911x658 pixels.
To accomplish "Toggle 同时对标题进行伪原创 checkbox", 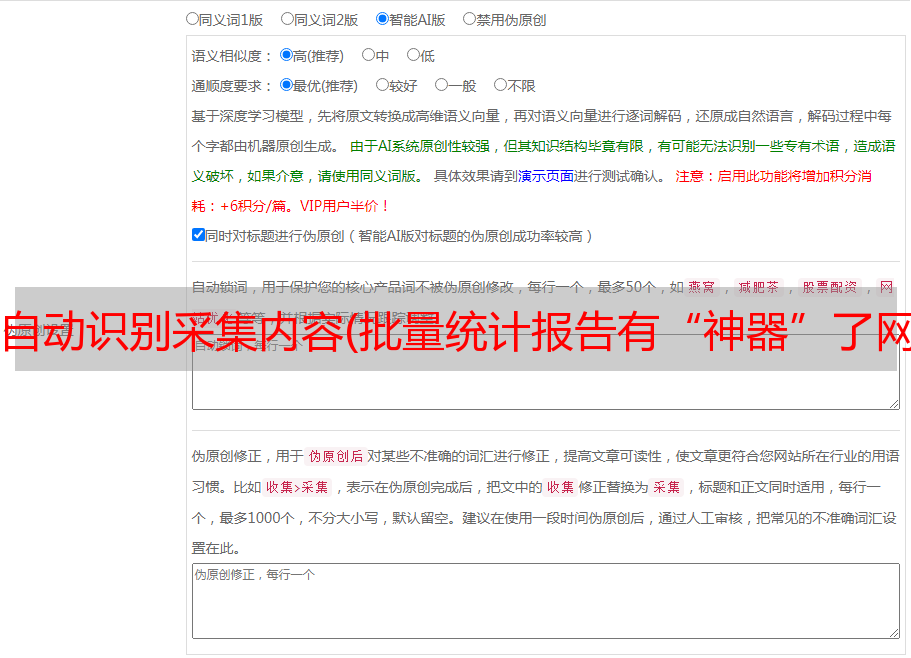I will 198,235.
